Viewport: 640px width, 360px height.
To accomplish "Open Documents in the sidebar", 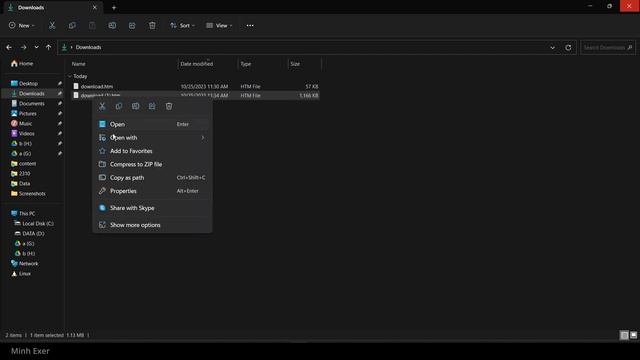I will (x=33, y=104).
